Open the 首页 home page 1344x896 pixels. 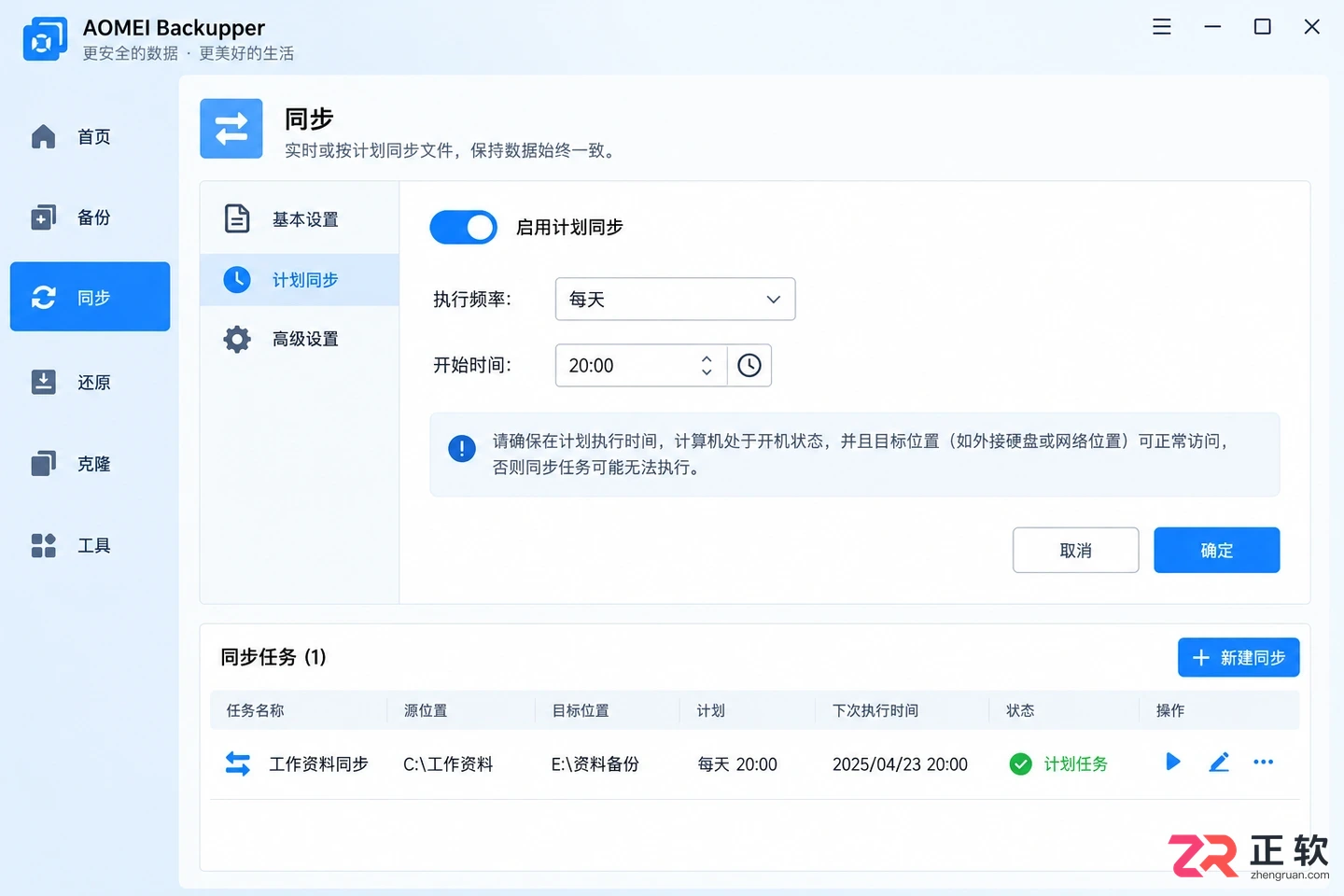pyautogui.click(x=90, y=137)
